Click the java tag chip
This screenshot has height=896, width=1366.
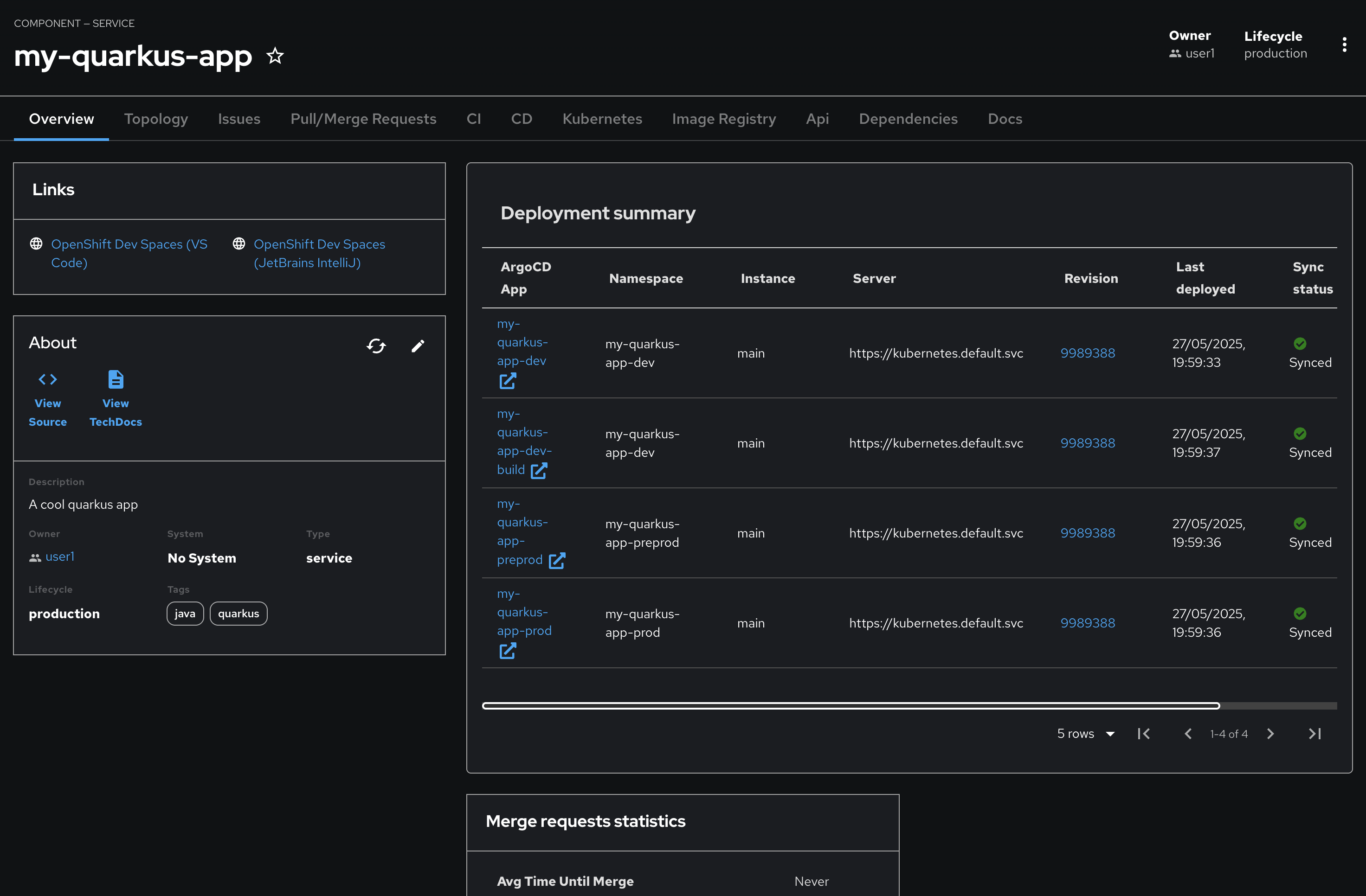coord(185,614)
